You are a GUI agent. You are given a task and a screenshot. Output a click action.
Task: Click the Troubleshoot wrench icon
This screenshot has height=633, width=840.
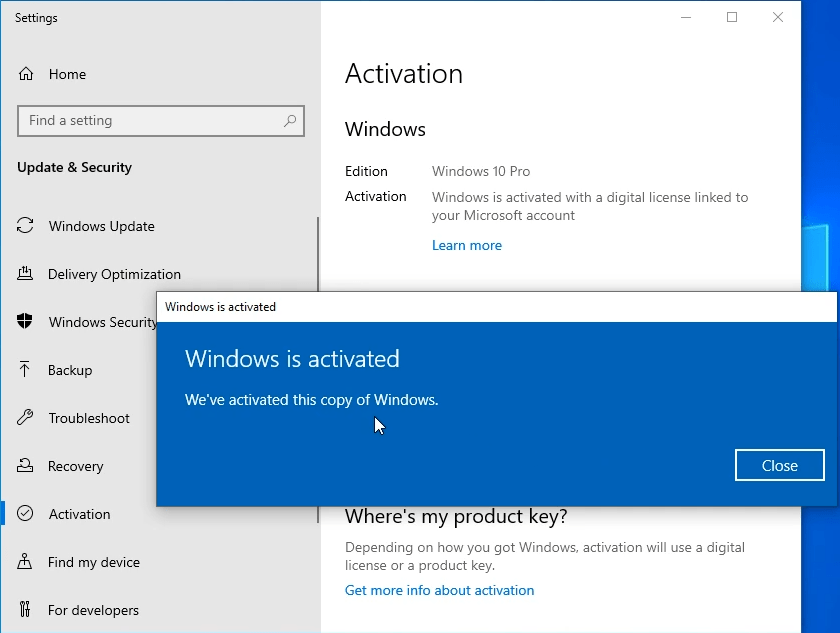click(x=25, y=417)
